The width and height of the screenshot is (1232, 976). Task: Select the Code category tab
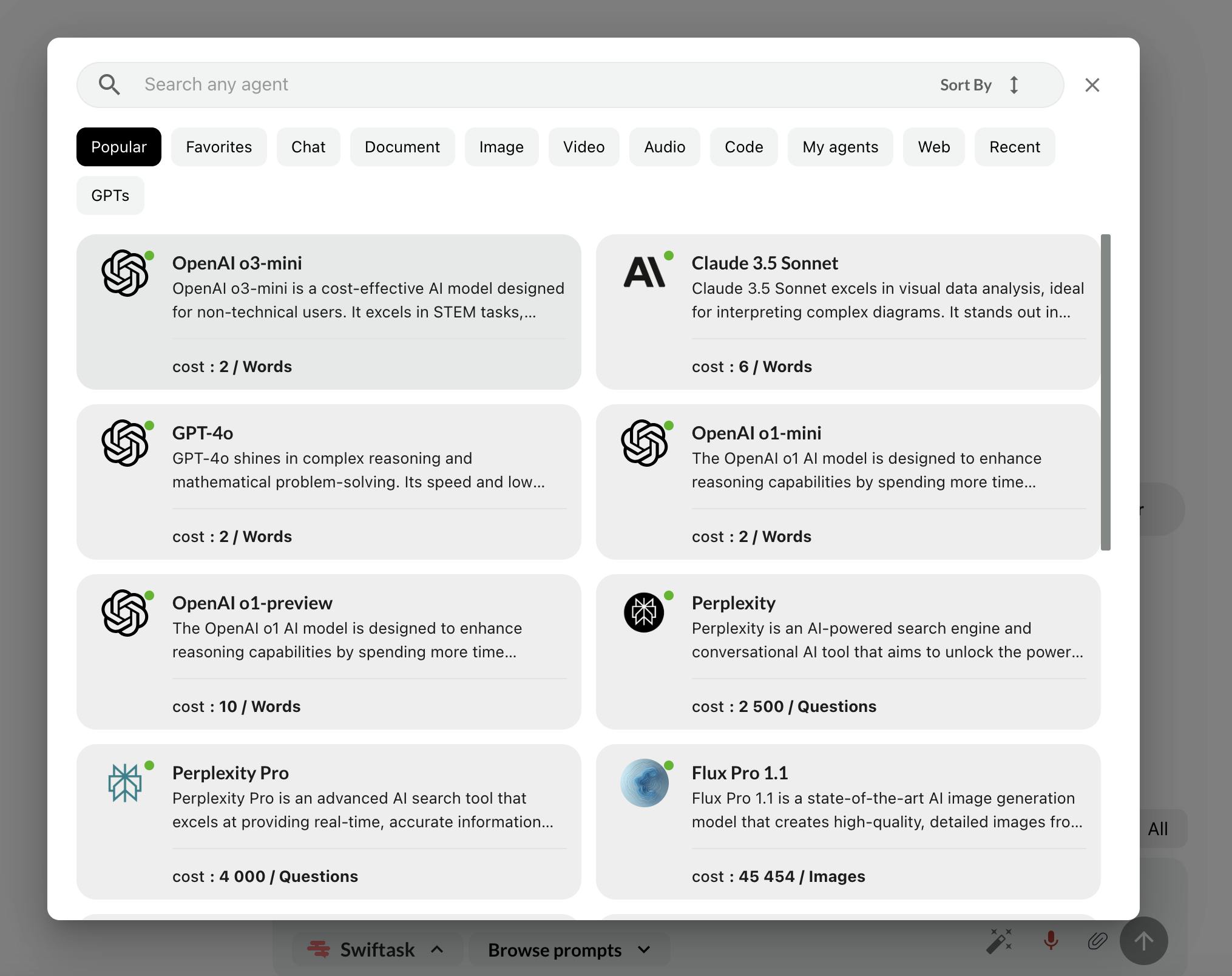pyautogui.click(x=743, y=146)
